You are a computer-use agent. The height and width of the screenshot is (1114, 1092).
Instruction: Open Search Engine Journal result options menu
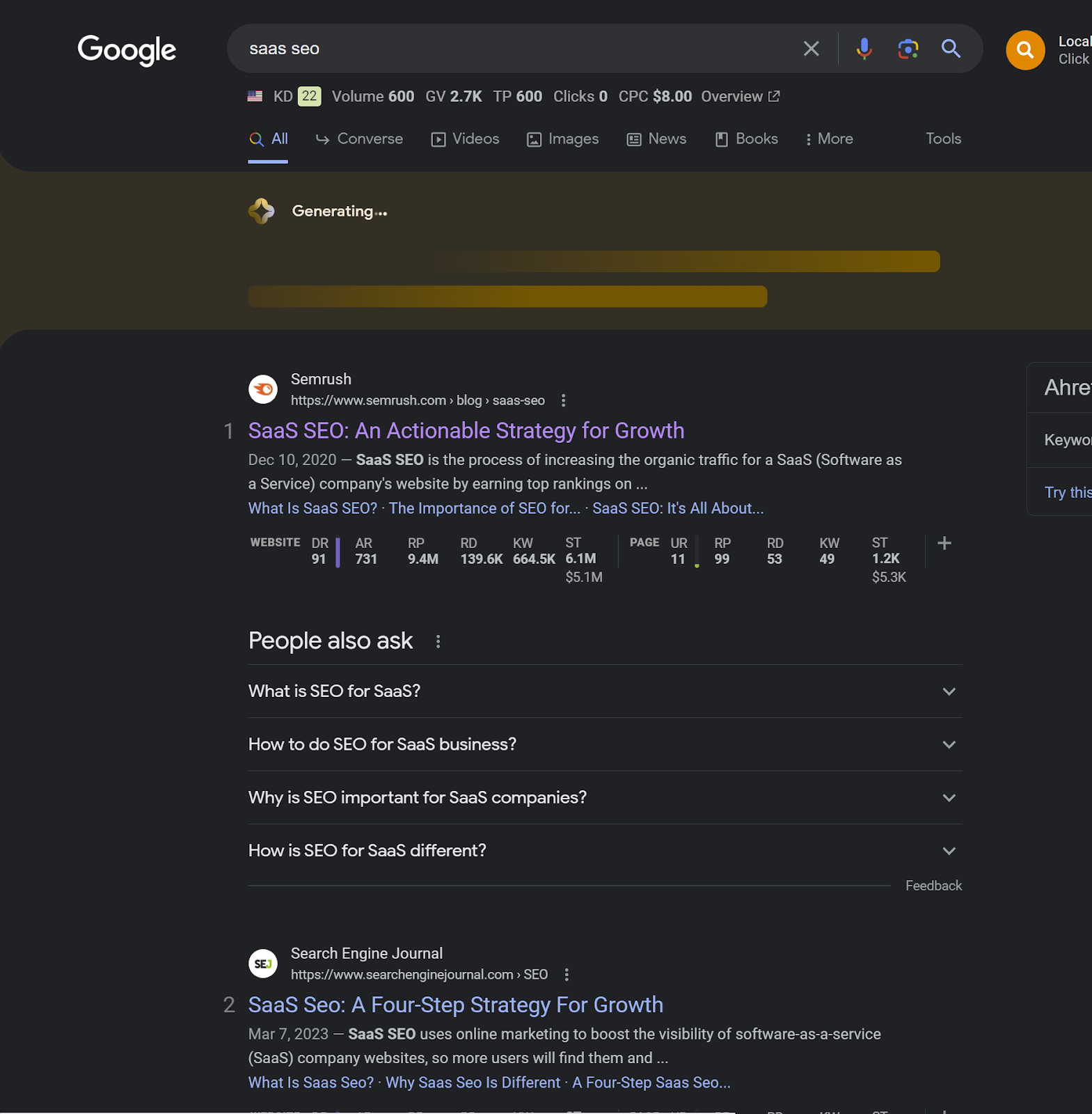(567, 975)
